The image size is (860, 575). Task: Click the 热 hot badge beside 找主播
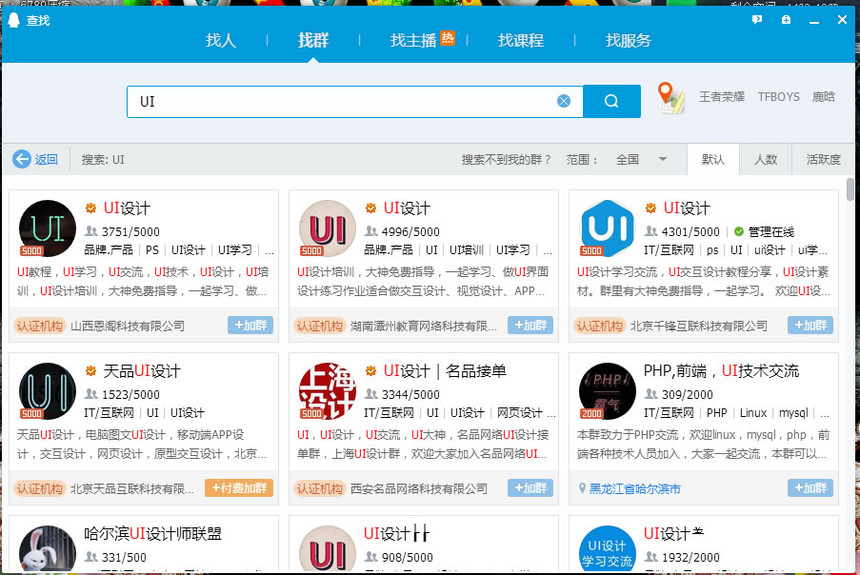448,38
